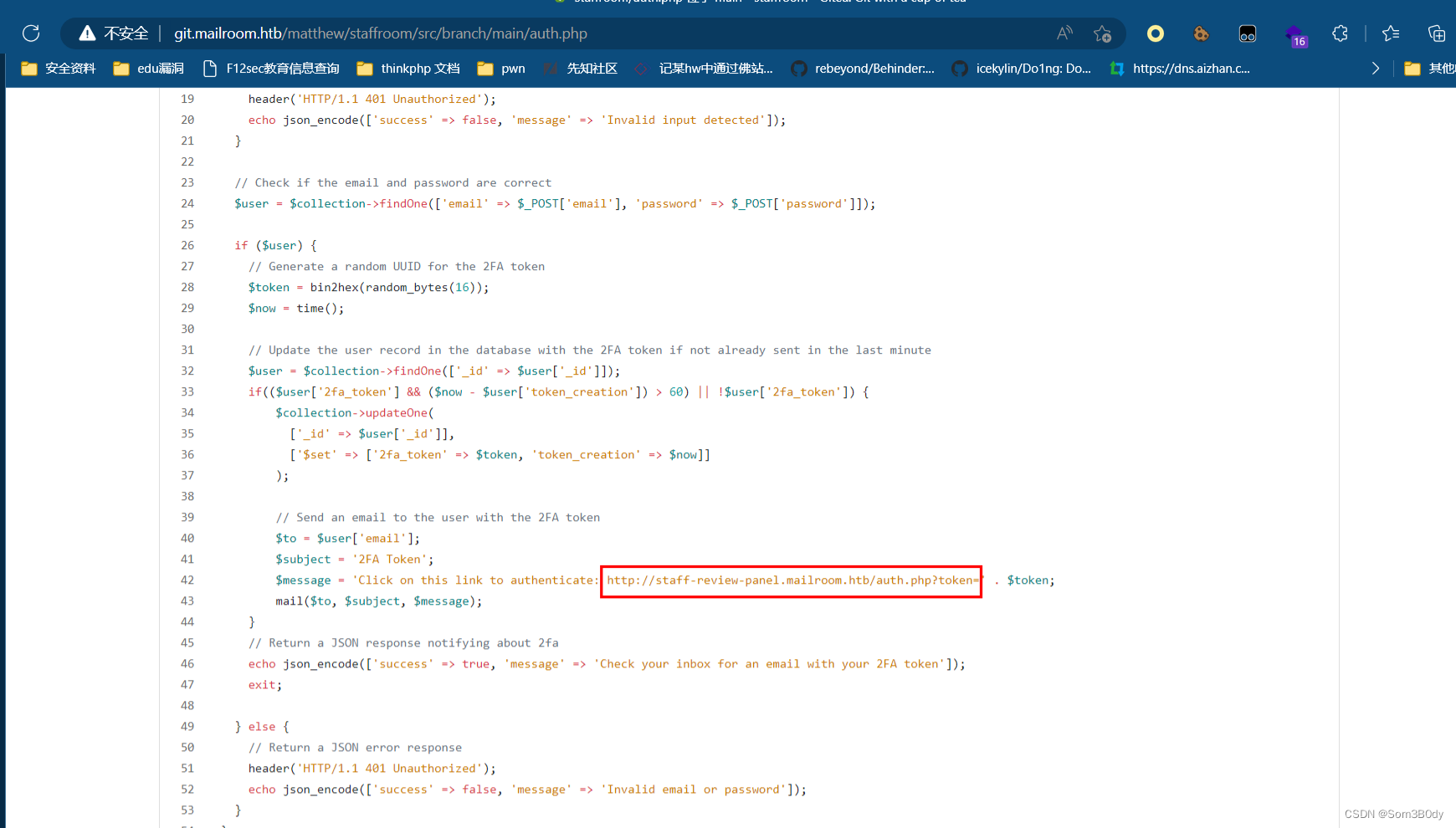The height and width of the screenshot is (828, 1456).
Task: Open the 其他 favorites folder at bar end
Action: (x=1430, y=69)
